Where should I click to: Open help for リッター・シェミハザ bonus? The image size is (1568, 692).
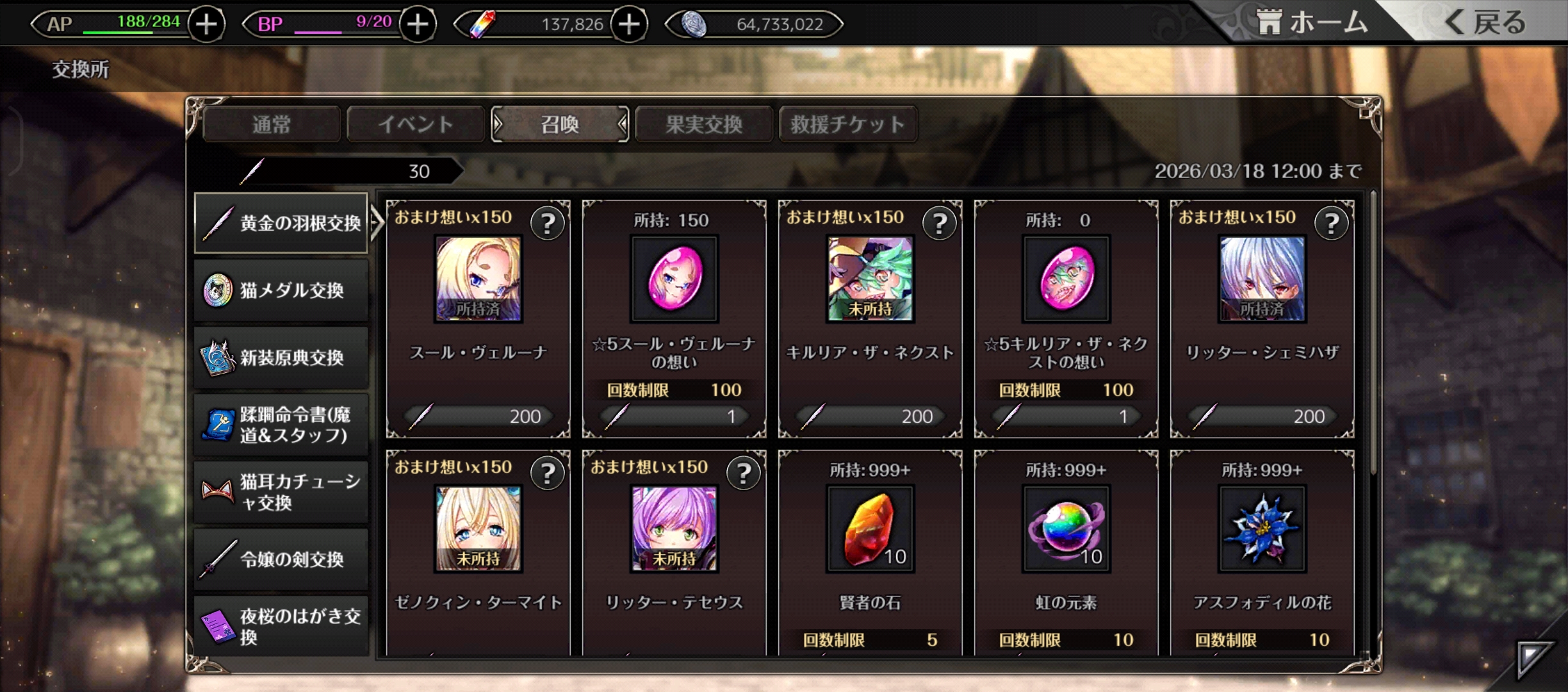coord(1332,224)
